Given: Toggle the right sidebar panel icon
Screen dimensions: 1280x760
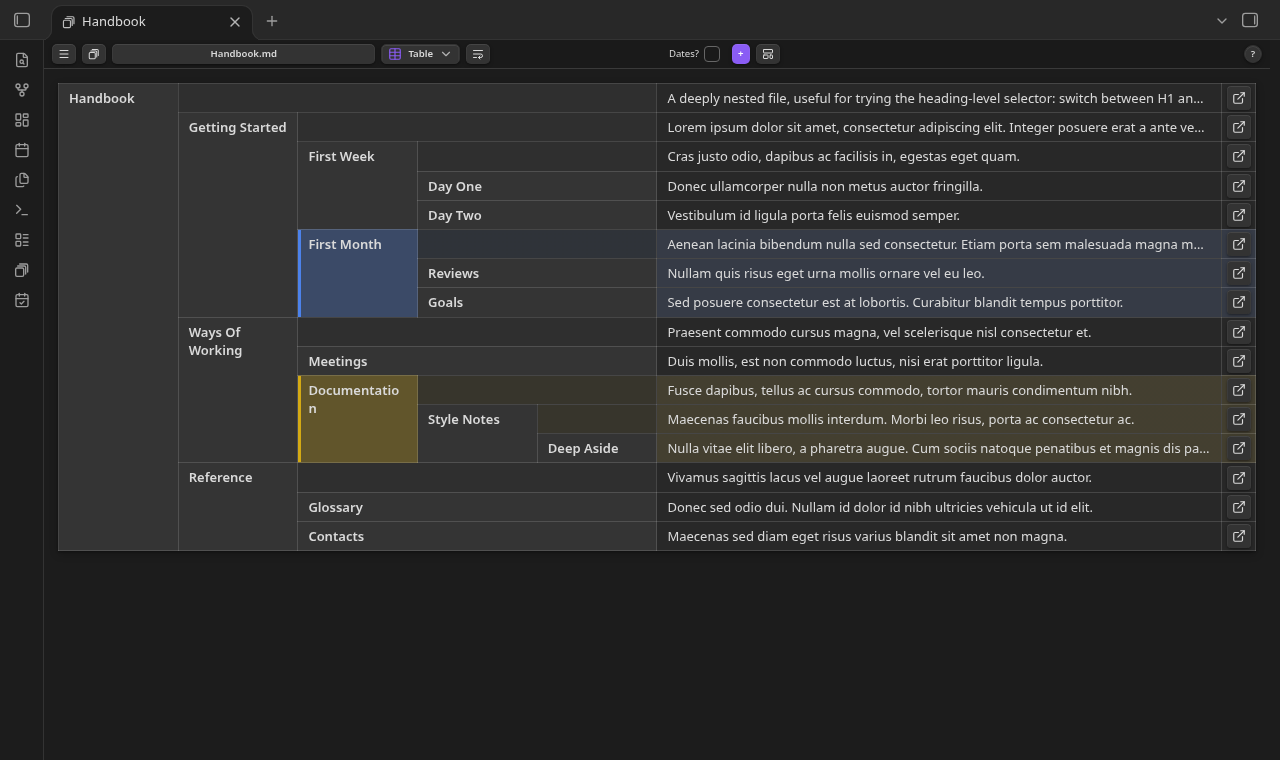Looking at the screenshot, I should [x=1250, y=20].
